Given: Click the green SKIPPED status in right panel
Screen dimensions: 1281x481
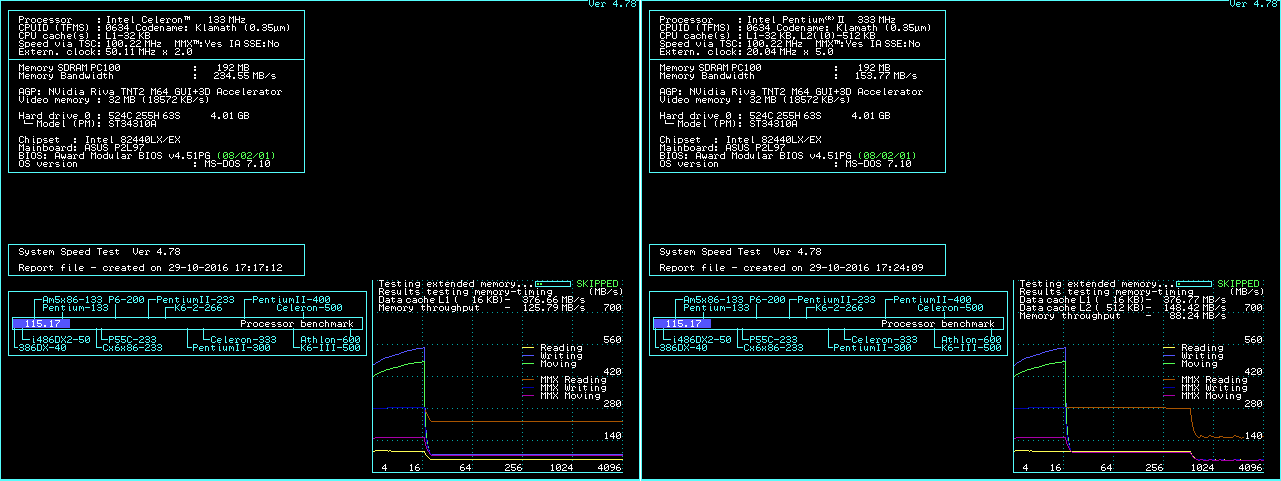Looking at the screenshot, I should pos(1238,284).
